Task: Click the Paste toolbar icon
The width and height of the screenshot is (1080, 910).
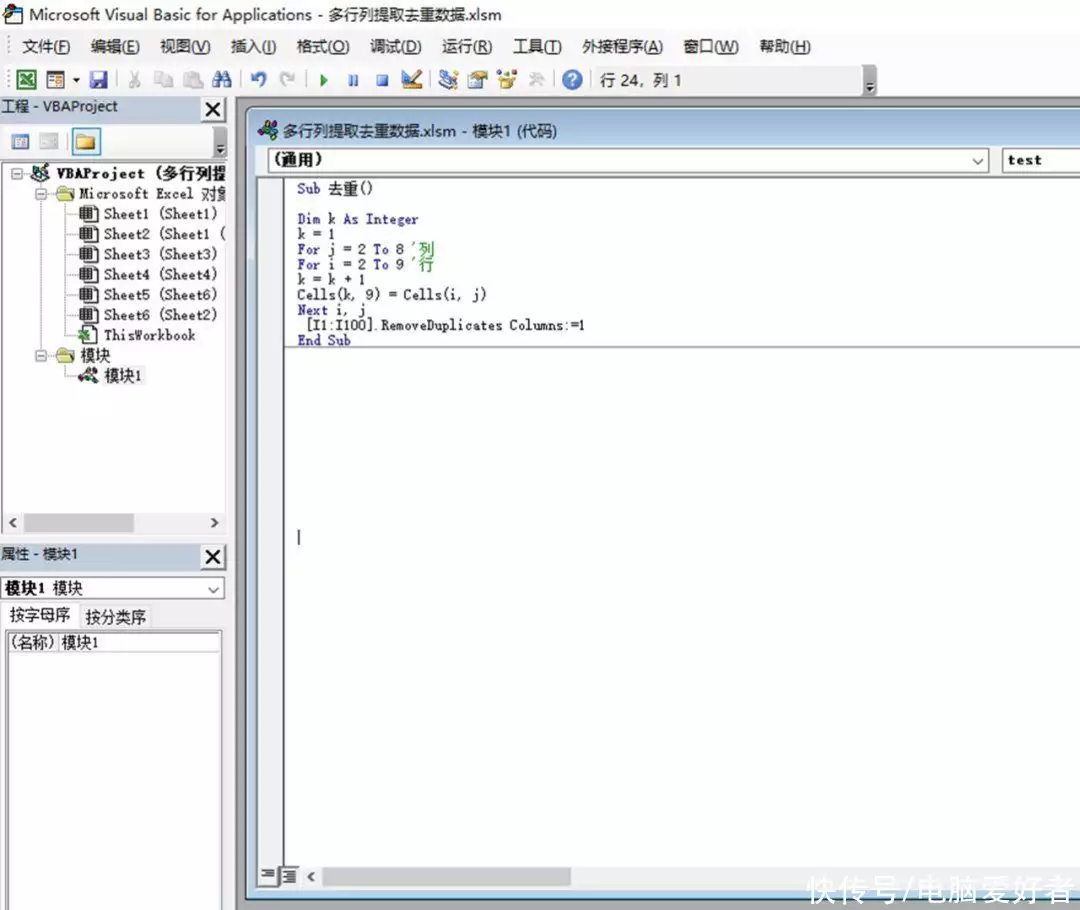Action: (x=193, y=80)
